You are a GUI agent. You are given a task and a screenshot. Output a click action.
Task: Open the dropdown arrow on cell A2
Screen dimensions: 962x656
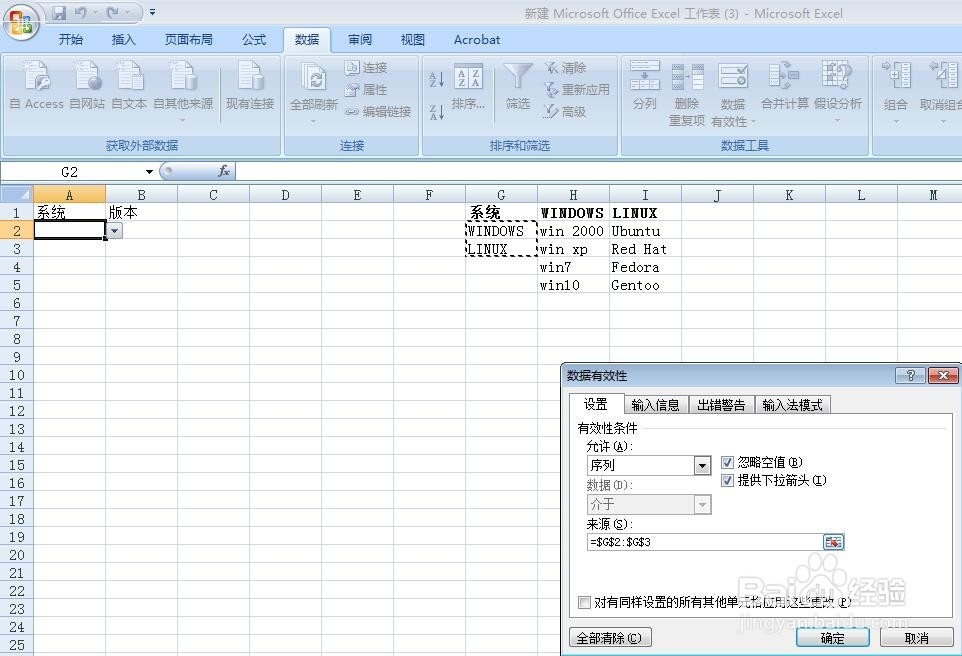[x=114, y=230]
